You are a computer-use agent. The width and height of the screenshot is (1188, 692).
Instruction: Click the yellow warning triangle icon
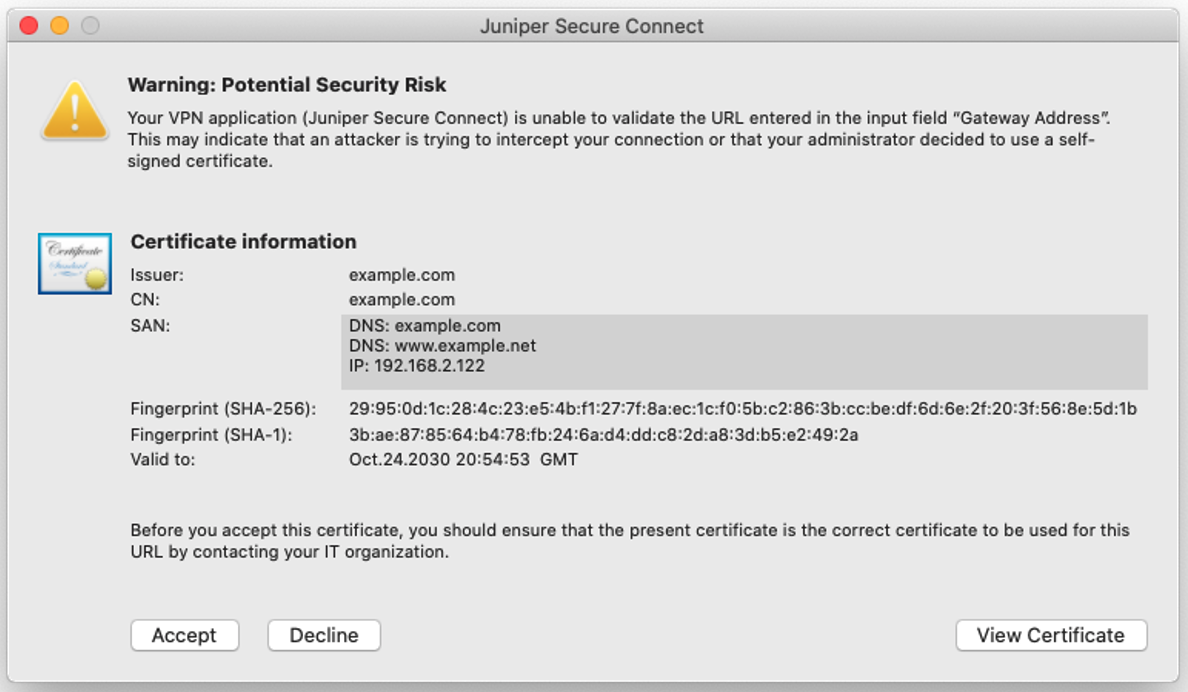click(74, 109)
